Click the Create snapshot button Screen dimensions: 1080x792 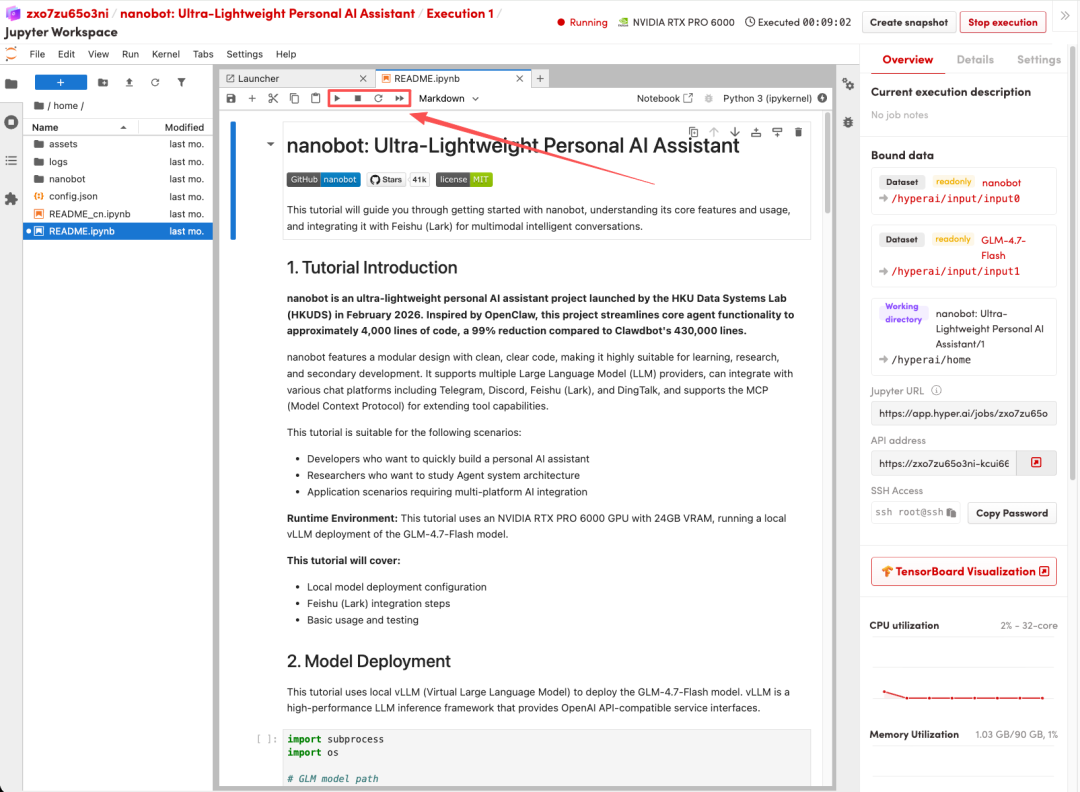pyautogui.click(x=908, y=22)
